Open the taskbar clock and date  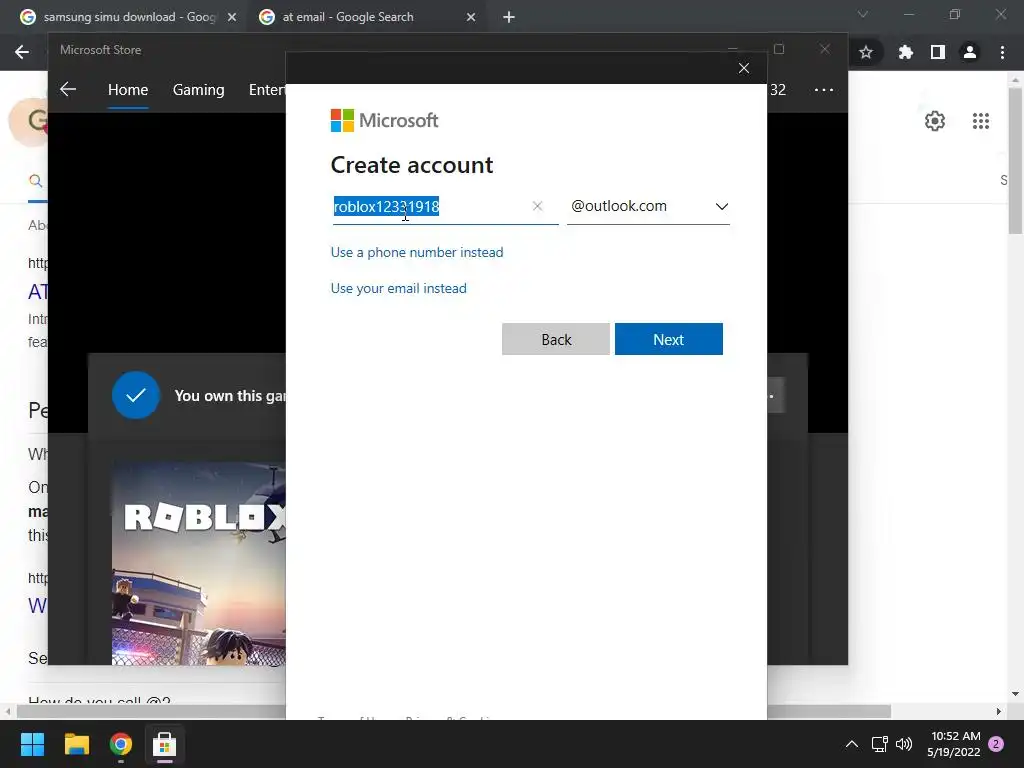pos(954,744)
